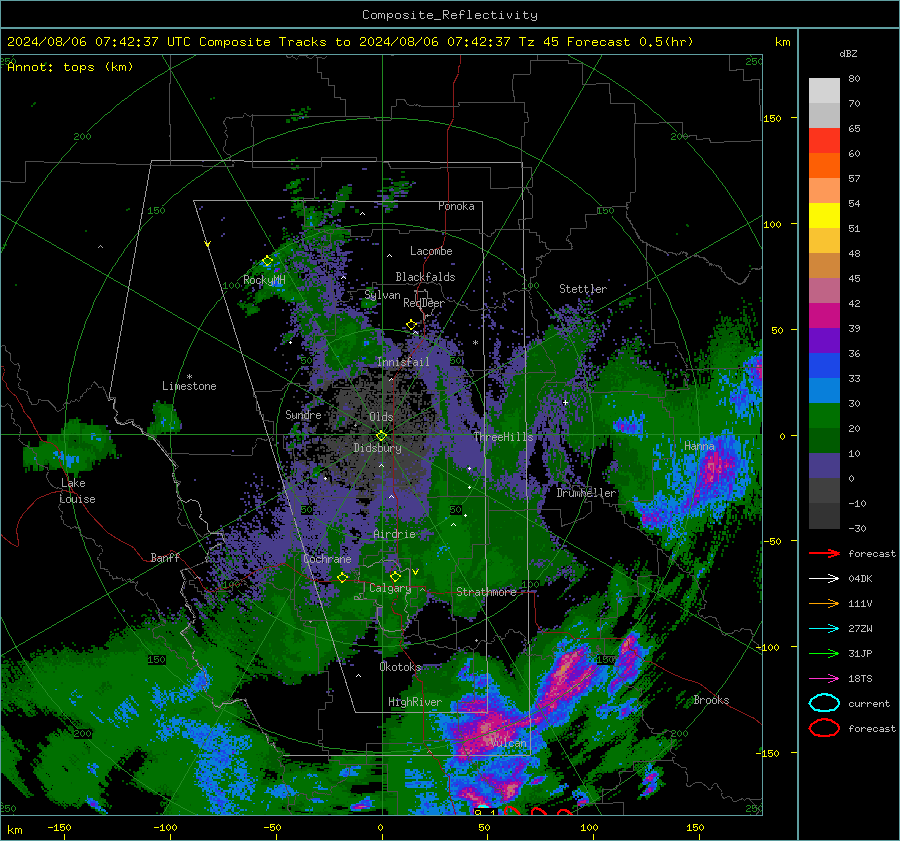Click the HighRiver label
This screenshot has width=900, height=841.
pos(415,702)
